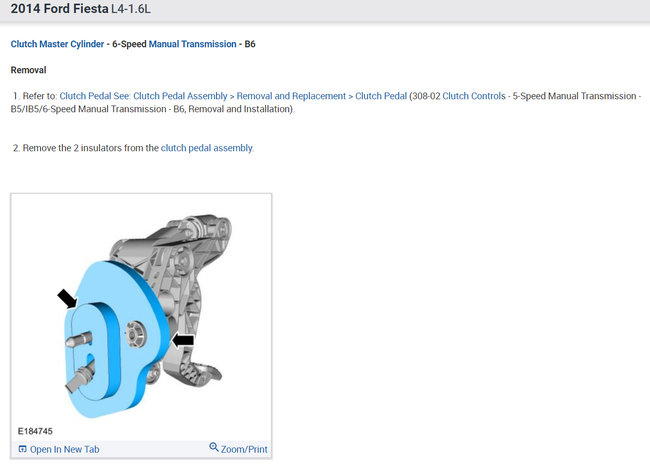Viewport: 650px width, 475px height.
Task: Click the magnifier Zoom/Print icon
Action: pyautogui.click(x=213, y=447)
